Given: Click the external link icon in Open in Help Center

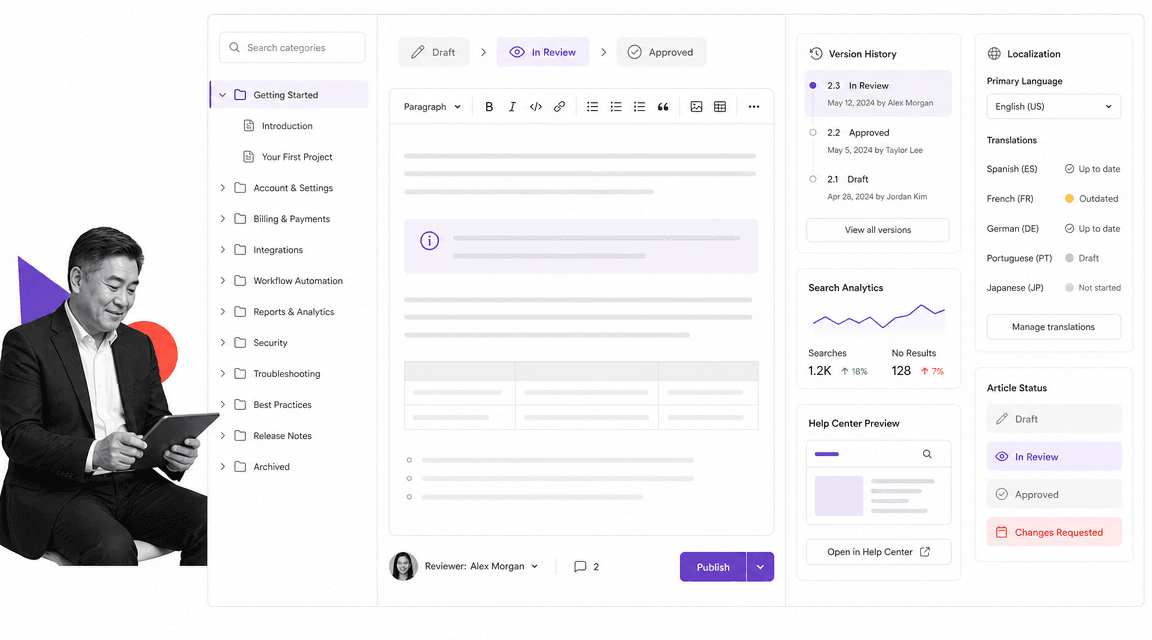Looking at the screenshot, I should [925, 552].
